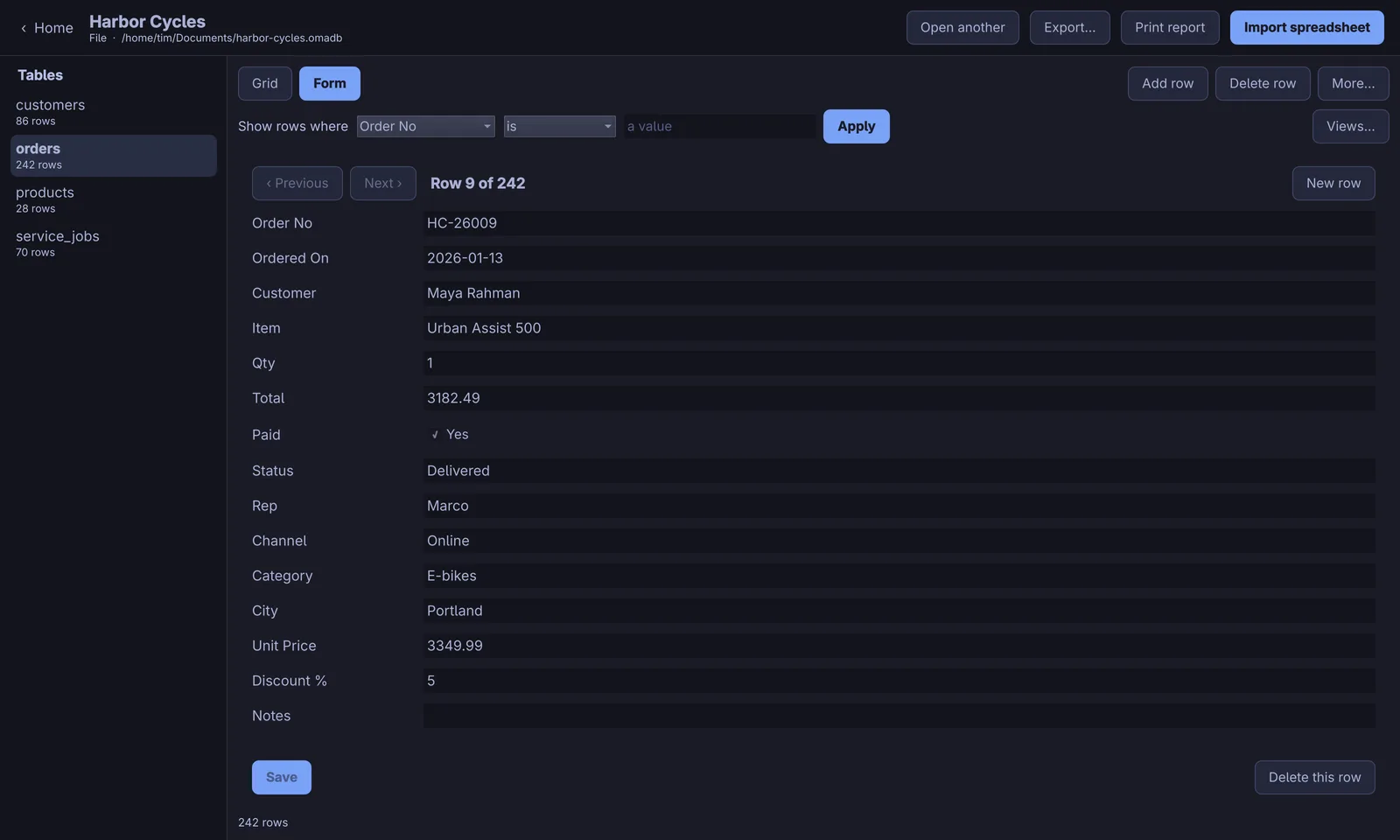Open the service_jobs table
1400x840 pixels.
(114, 243)
